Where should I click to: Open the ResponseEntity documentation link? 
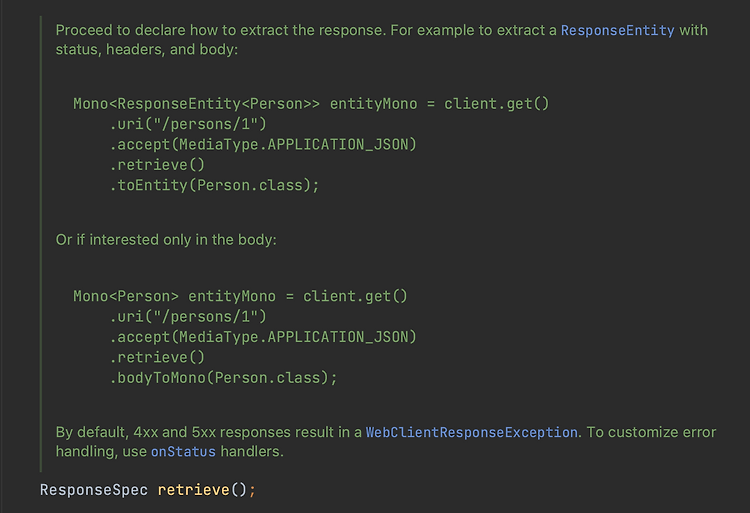(617, 30)
